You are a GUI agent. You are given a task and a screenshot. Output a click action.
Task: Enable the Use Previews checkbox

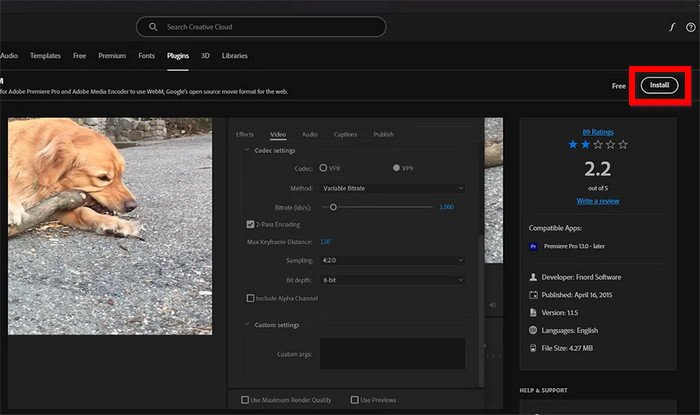[x=354, y=400]
